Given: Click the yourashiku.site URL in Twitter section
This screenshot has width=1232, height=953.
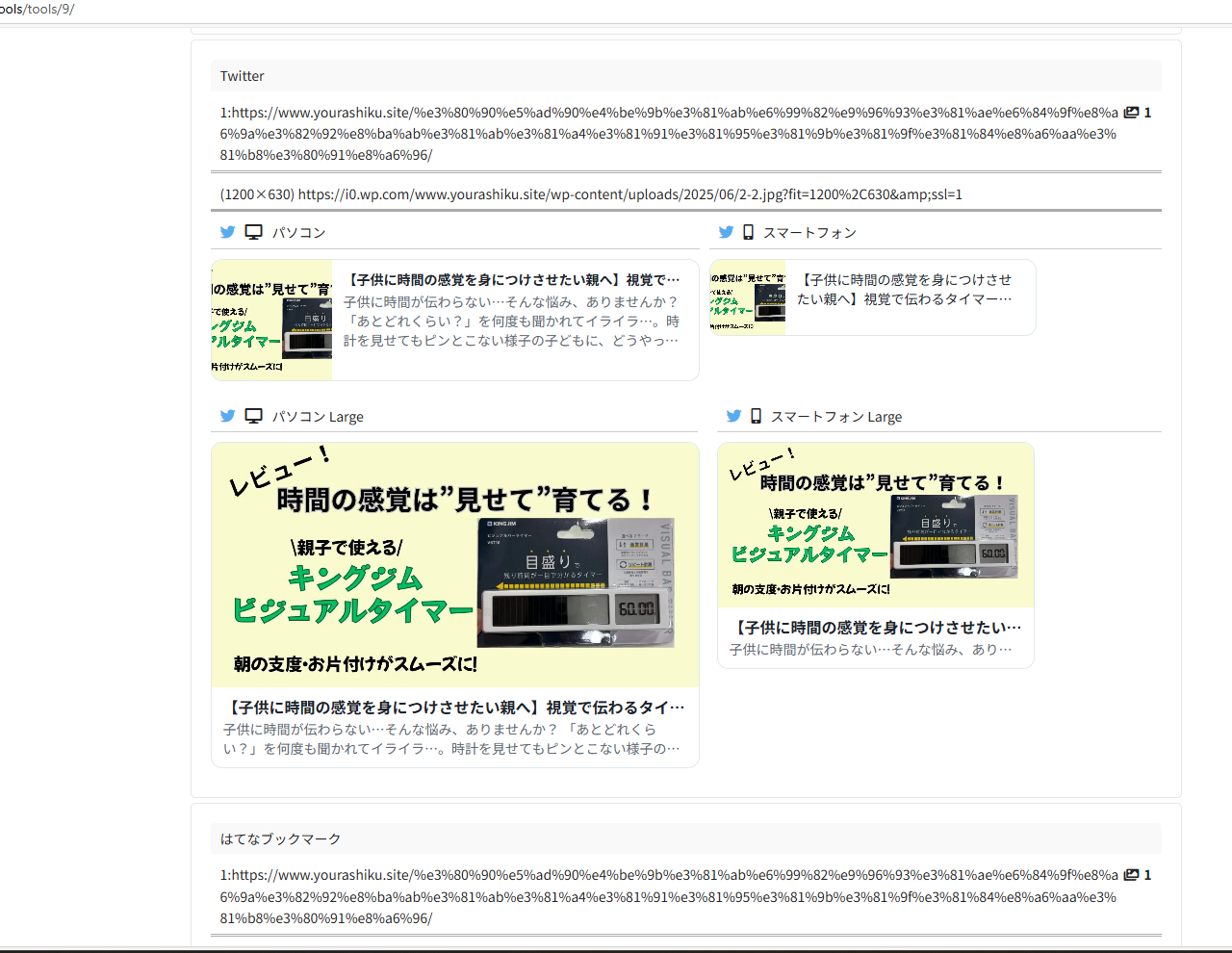Looking at the screenshot, I should click(669, 134).
